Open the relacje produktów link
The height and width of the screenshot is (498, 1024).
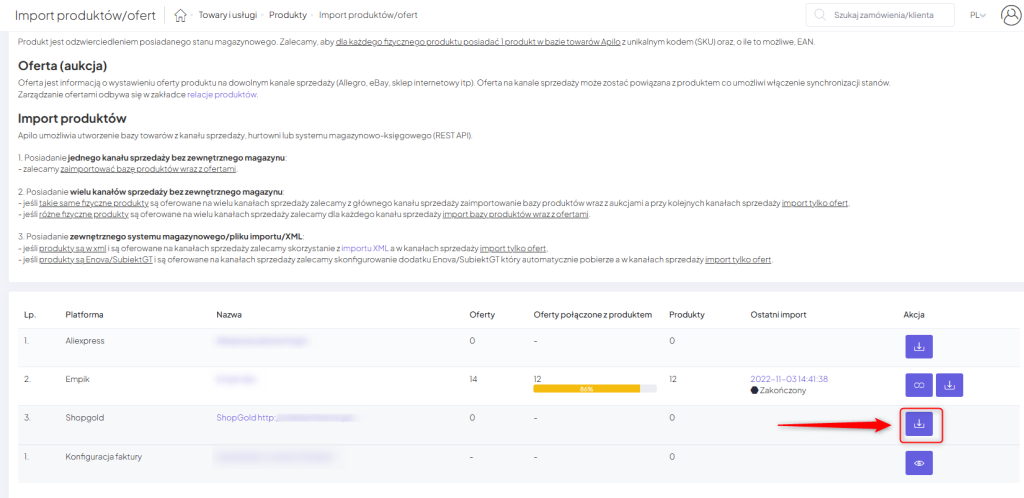point(222,94)
